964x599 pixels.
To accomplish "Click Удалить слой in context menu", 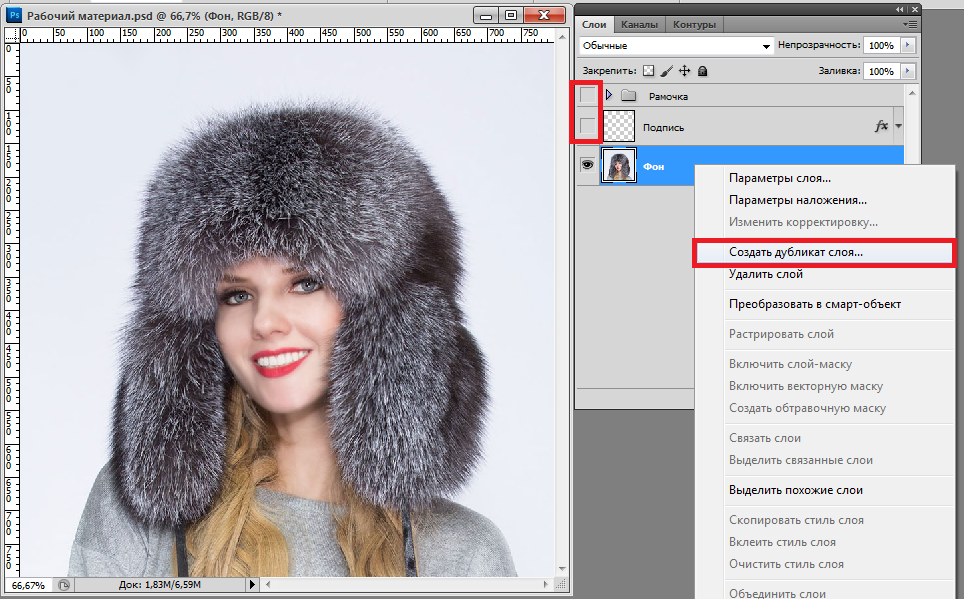I will click(766, 274).
